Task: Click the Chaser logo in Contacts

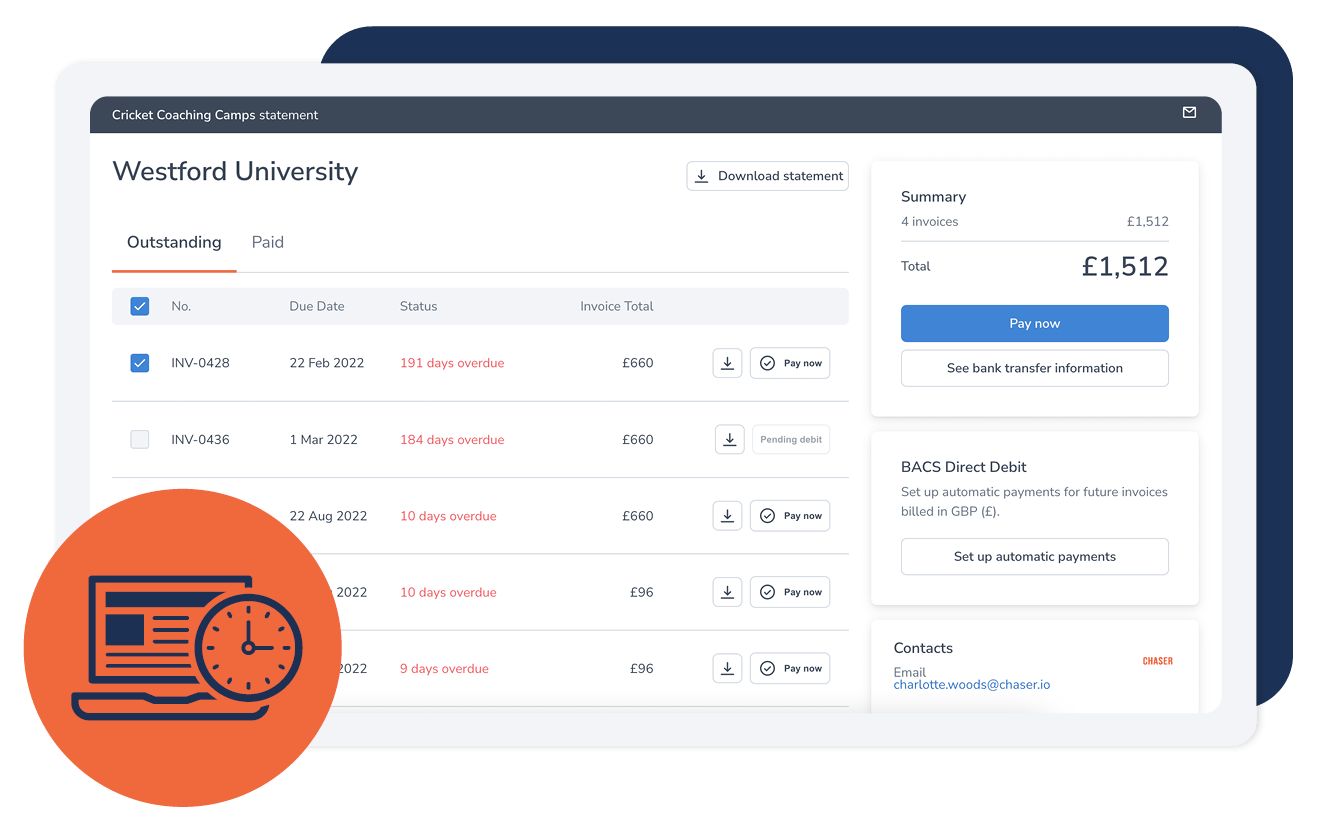Action: coord(1157,661)
